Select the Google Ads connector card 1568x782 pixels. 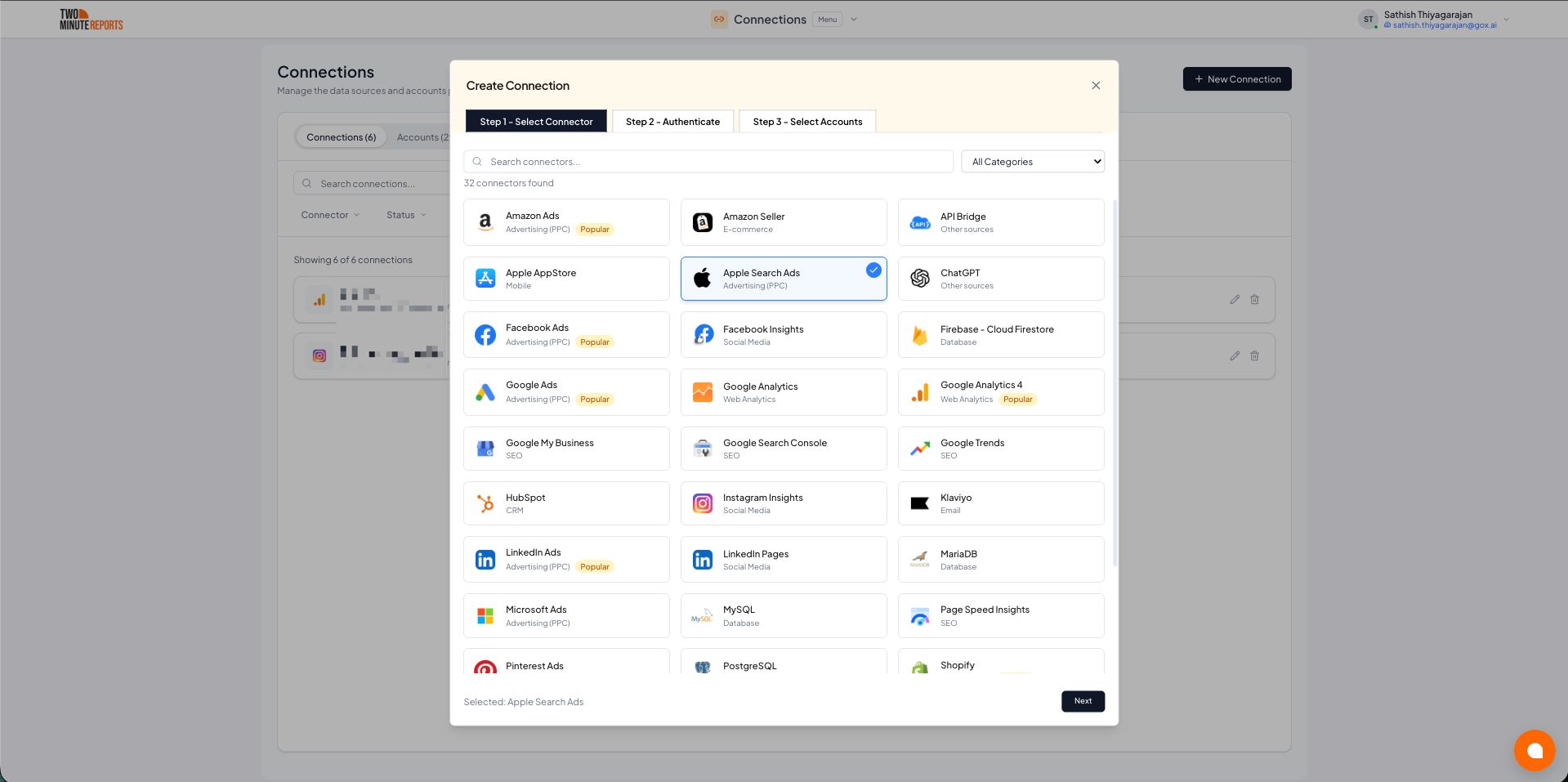[x=565, y=392]
